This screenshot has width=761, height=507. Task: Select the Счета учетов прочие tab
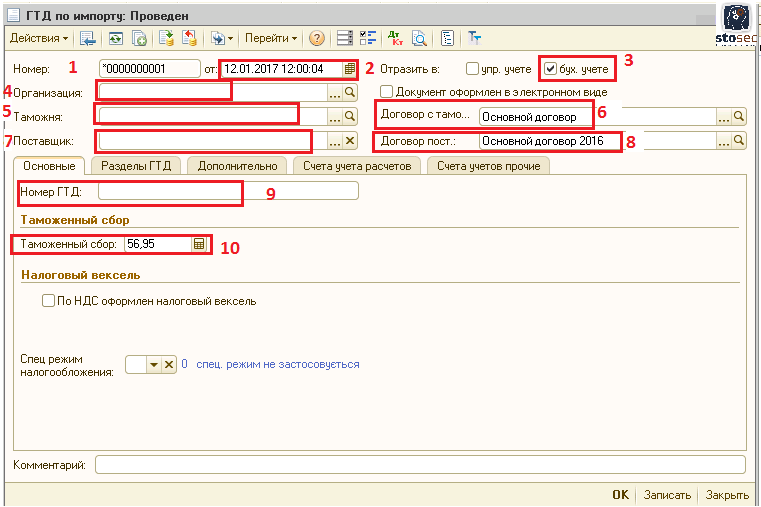(x=488, y=166)
